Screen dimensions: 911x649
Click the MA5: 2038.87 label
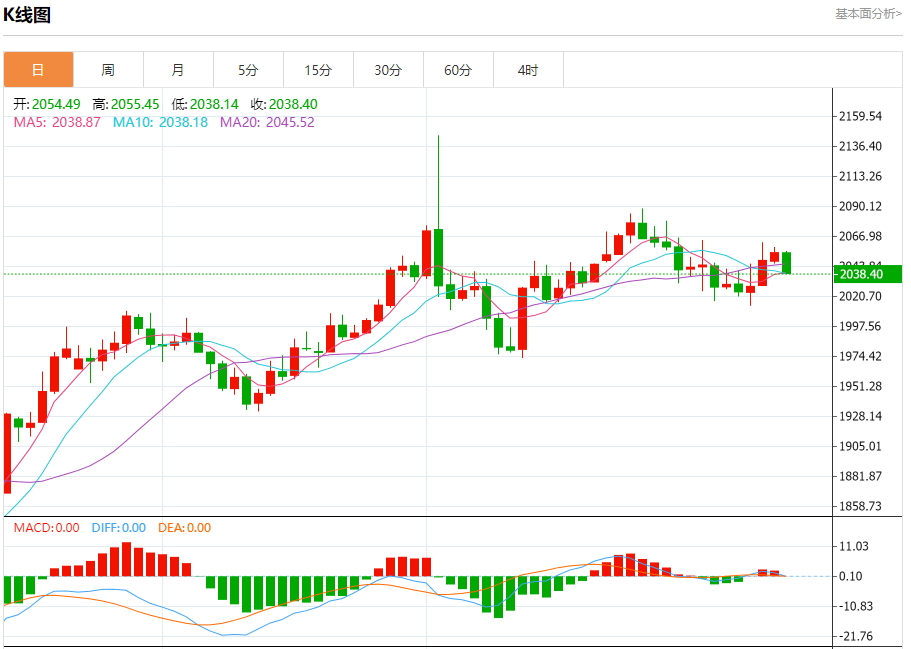[x=57, y=122]
